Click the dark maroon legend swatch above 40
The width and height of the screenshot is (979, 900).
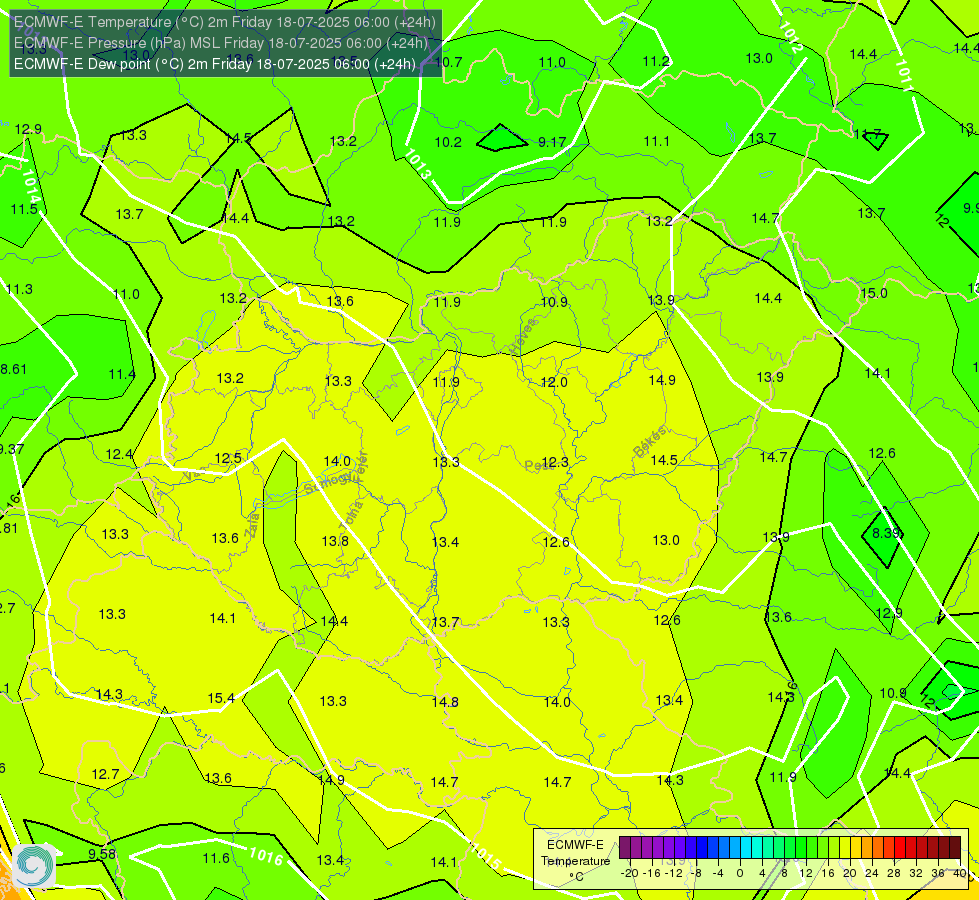pos(955,848)
